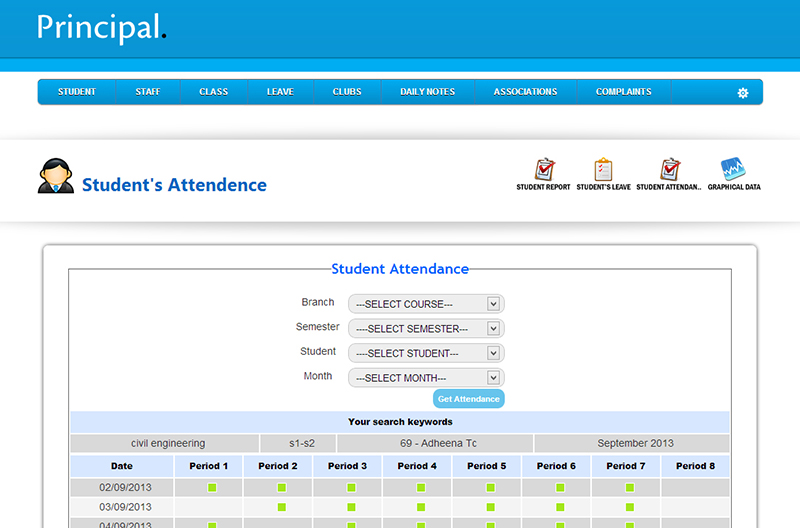This screenshot has height=528, width=800.
Task: Open the Student selection dropdown
Action: (426, 353)
